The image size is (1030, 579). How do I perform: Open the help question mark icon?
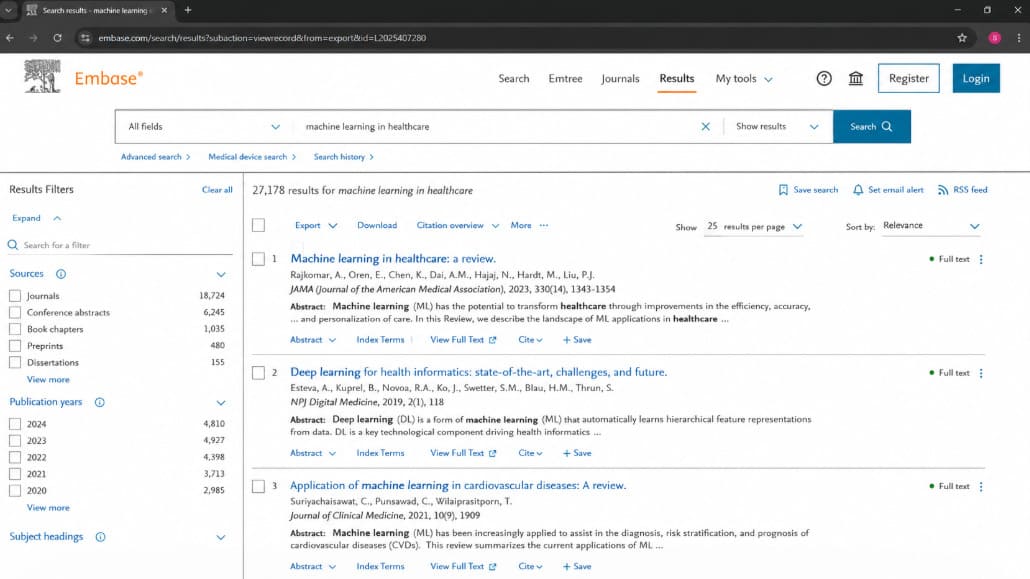(824, 78)
